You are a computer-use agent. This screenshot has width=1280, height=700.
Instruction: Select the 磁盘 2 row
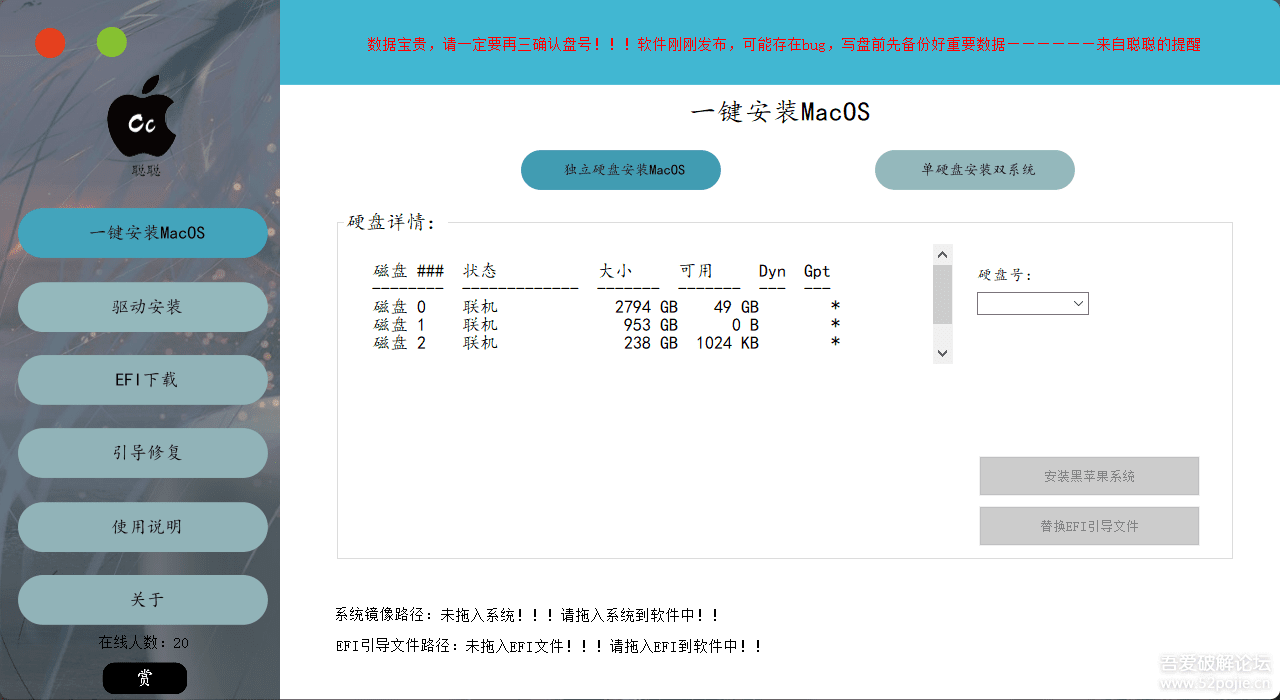607,343
